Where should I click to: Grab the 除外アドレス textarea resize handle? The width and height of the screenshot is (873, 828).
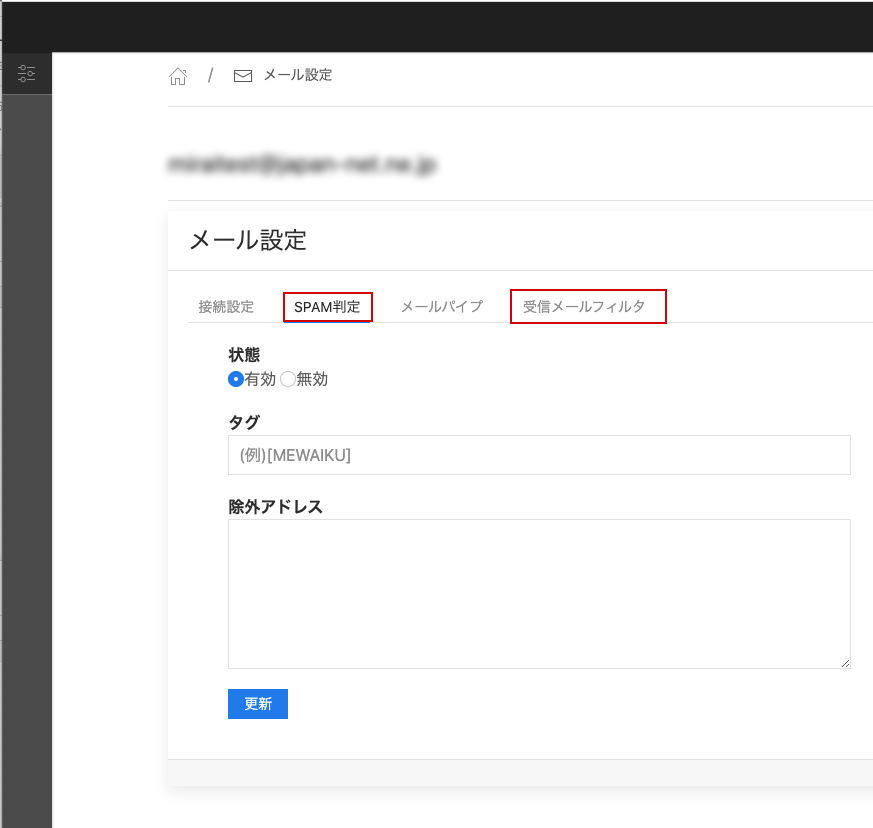(845, 663)
